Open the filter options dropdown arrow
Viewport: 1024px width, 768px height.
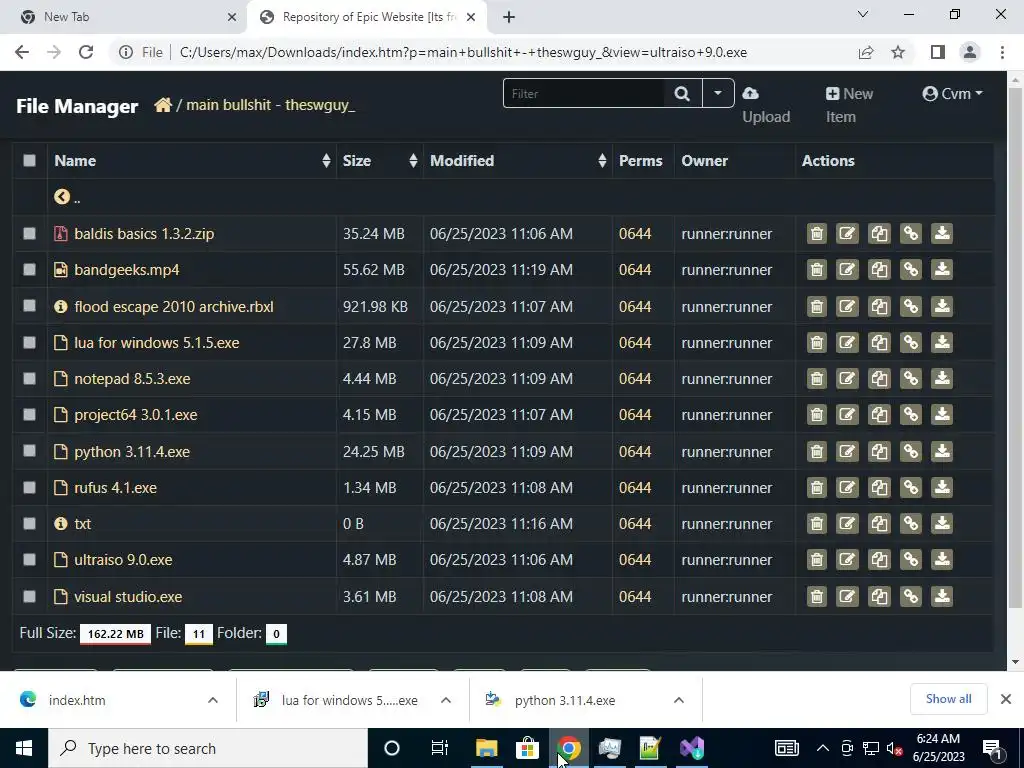718,93
